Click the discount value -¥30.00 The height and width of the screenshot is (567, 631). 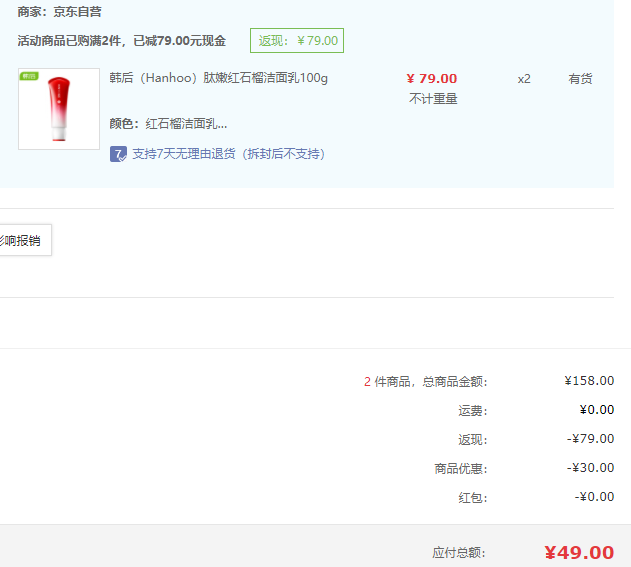[590, 468]
